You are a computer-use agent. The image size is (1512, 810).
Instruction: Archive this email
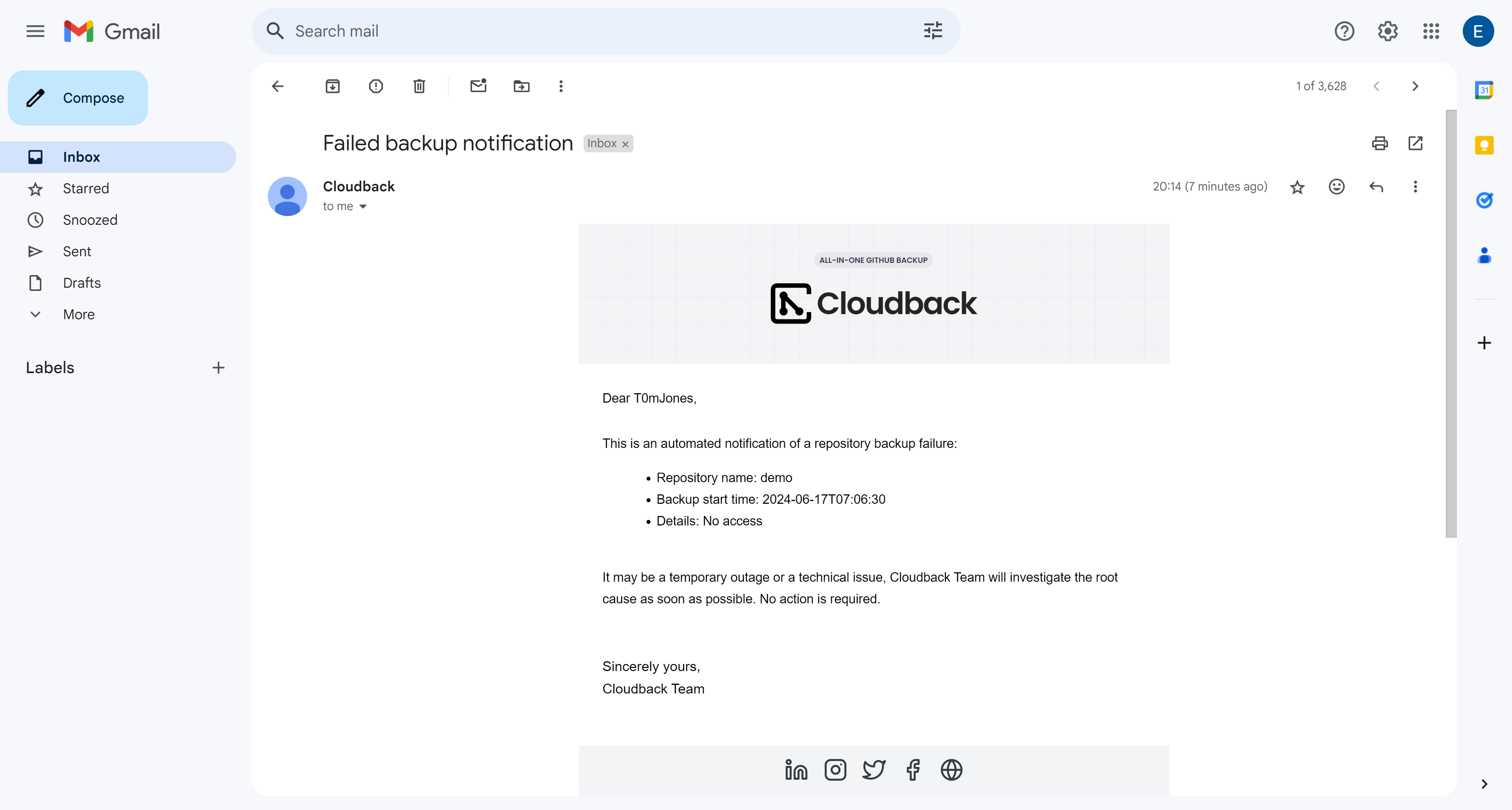click(333, 86)
